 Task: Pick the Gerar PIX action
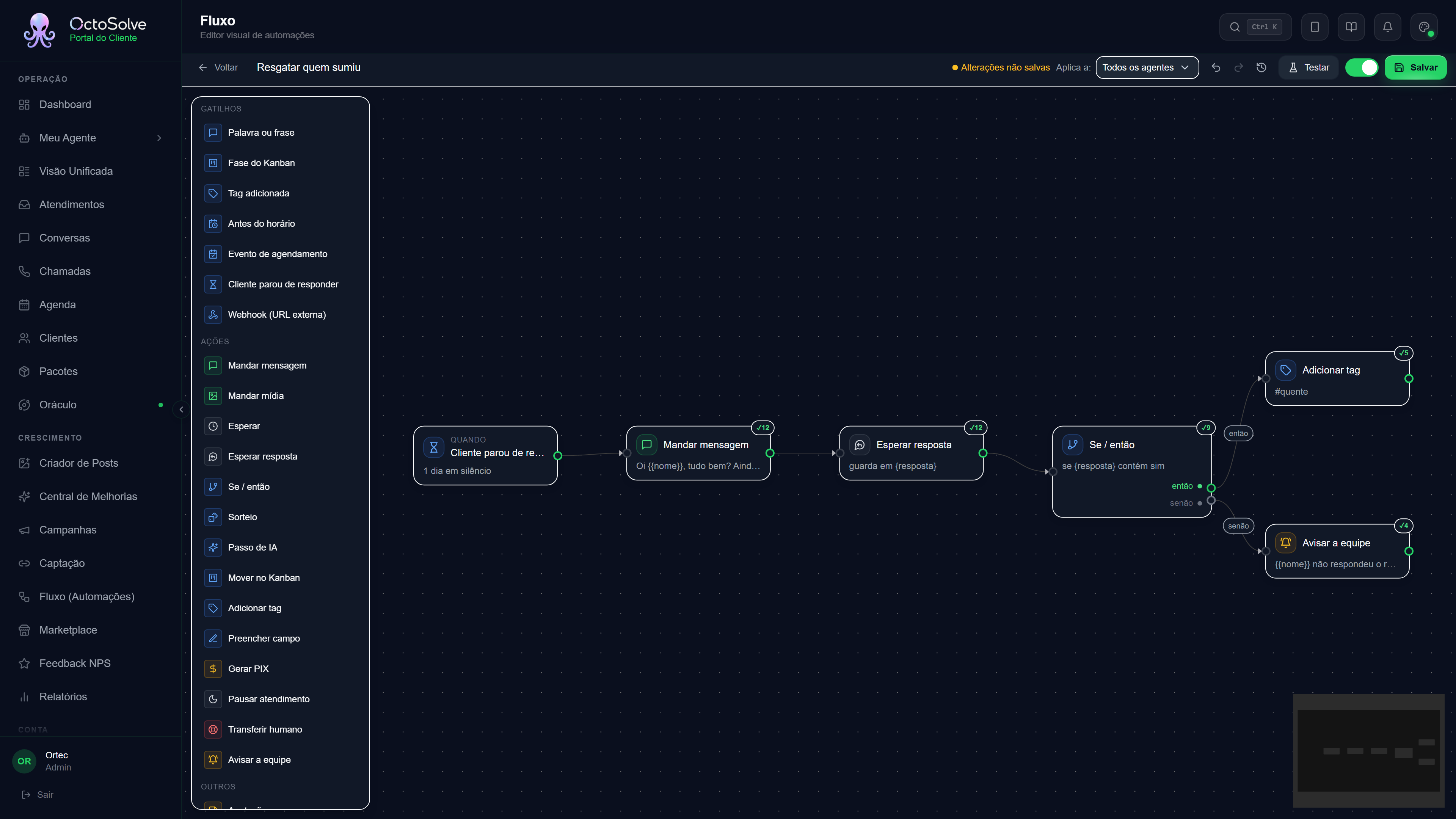280,668
